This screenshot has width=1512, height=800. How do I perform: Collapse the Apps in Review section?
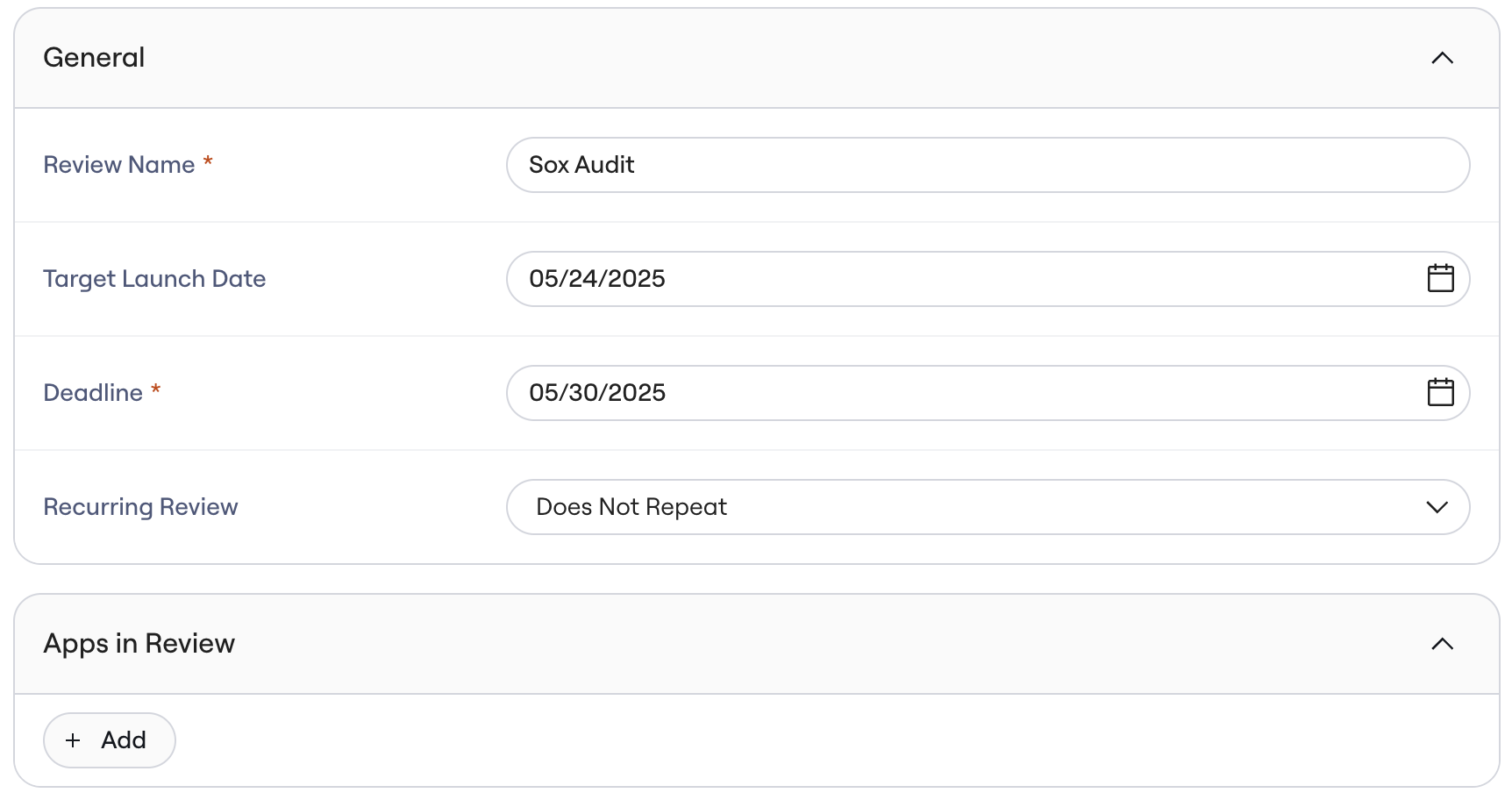click(1442, 644)
